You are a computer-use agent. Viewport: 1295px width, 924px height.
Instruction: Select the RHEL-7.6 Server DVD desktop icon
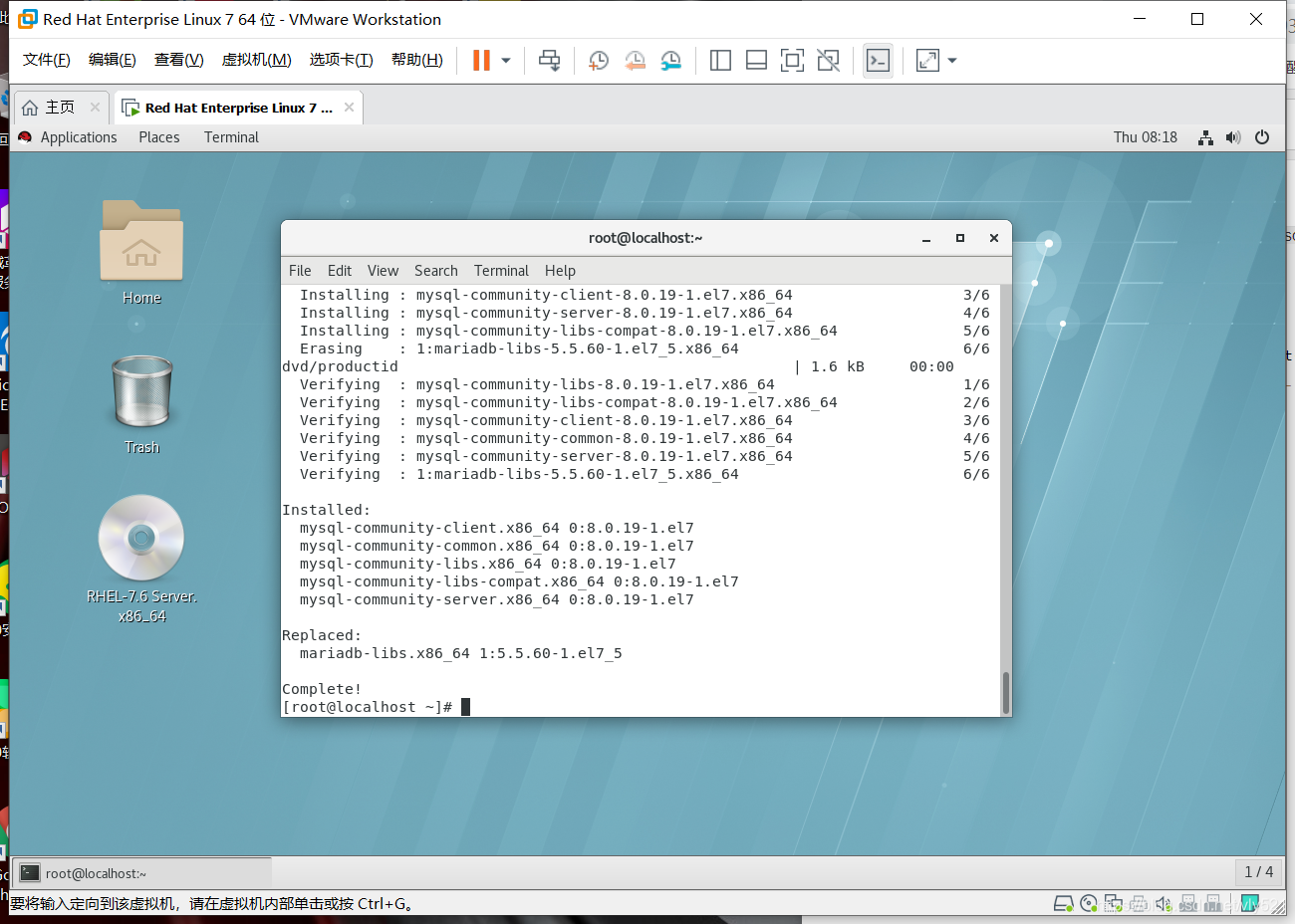pos(141,560)
